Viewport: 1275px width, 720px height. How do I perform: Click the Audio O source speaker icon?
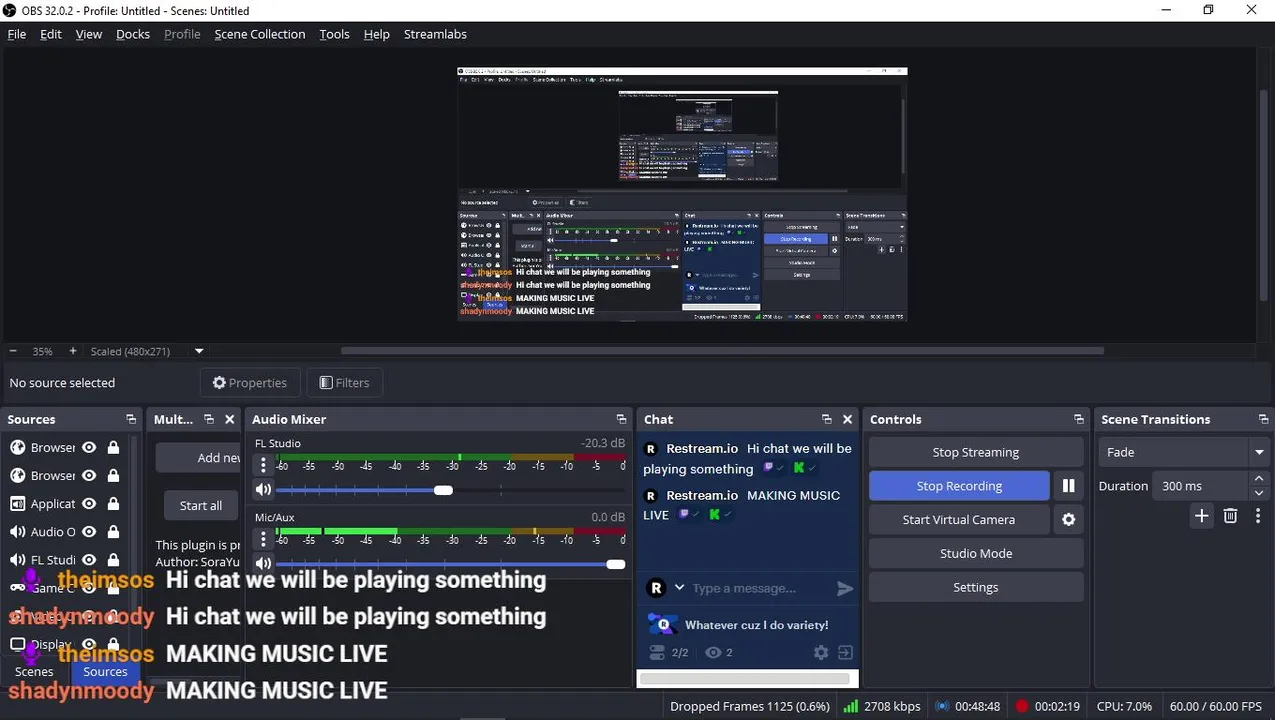(x=17, y=532)
